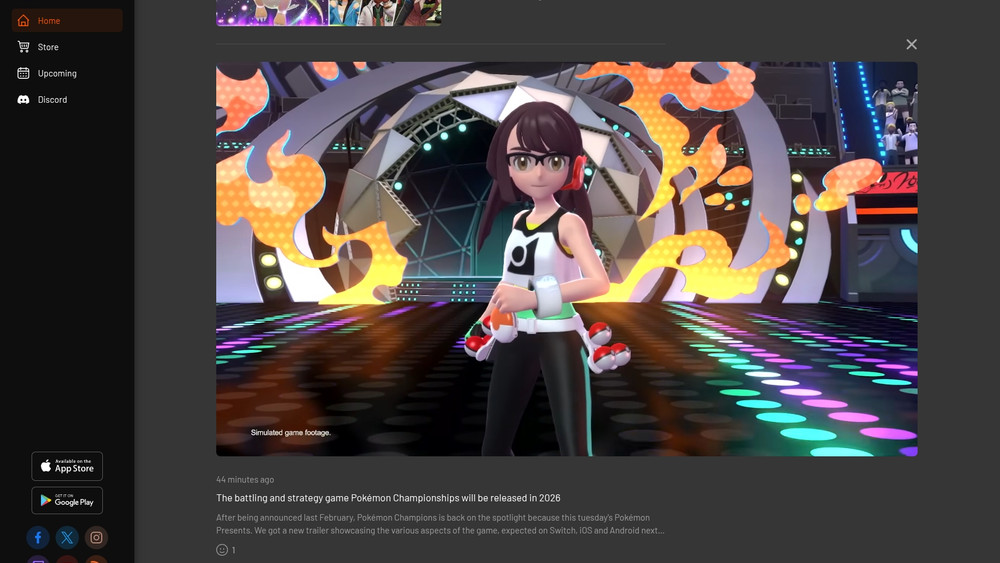1000x563 pixels.
Task: Open the Discord link in sidebar
Action: (67, 99)
